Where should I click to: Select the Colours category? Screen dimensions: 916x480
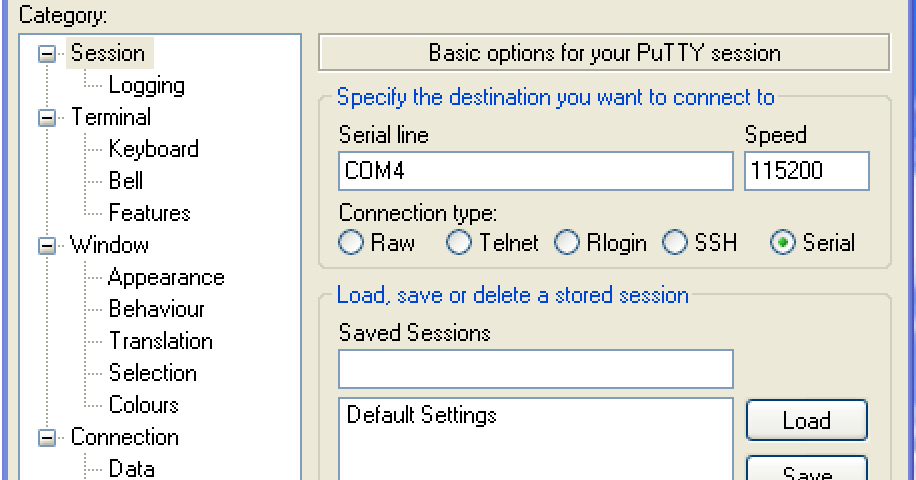[x=144, y=406]
